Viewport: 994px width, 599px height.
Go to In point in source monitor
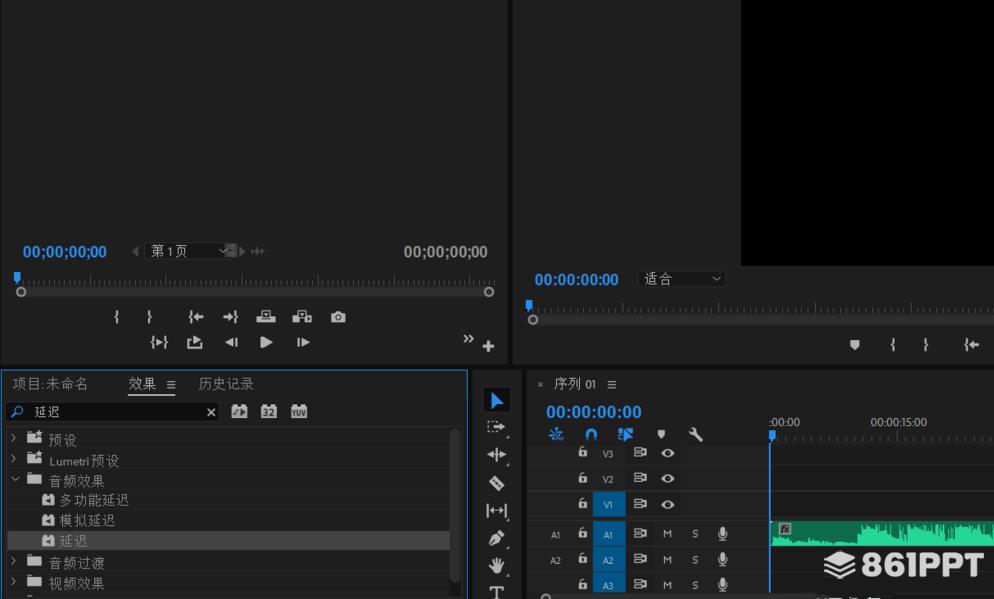196,316
